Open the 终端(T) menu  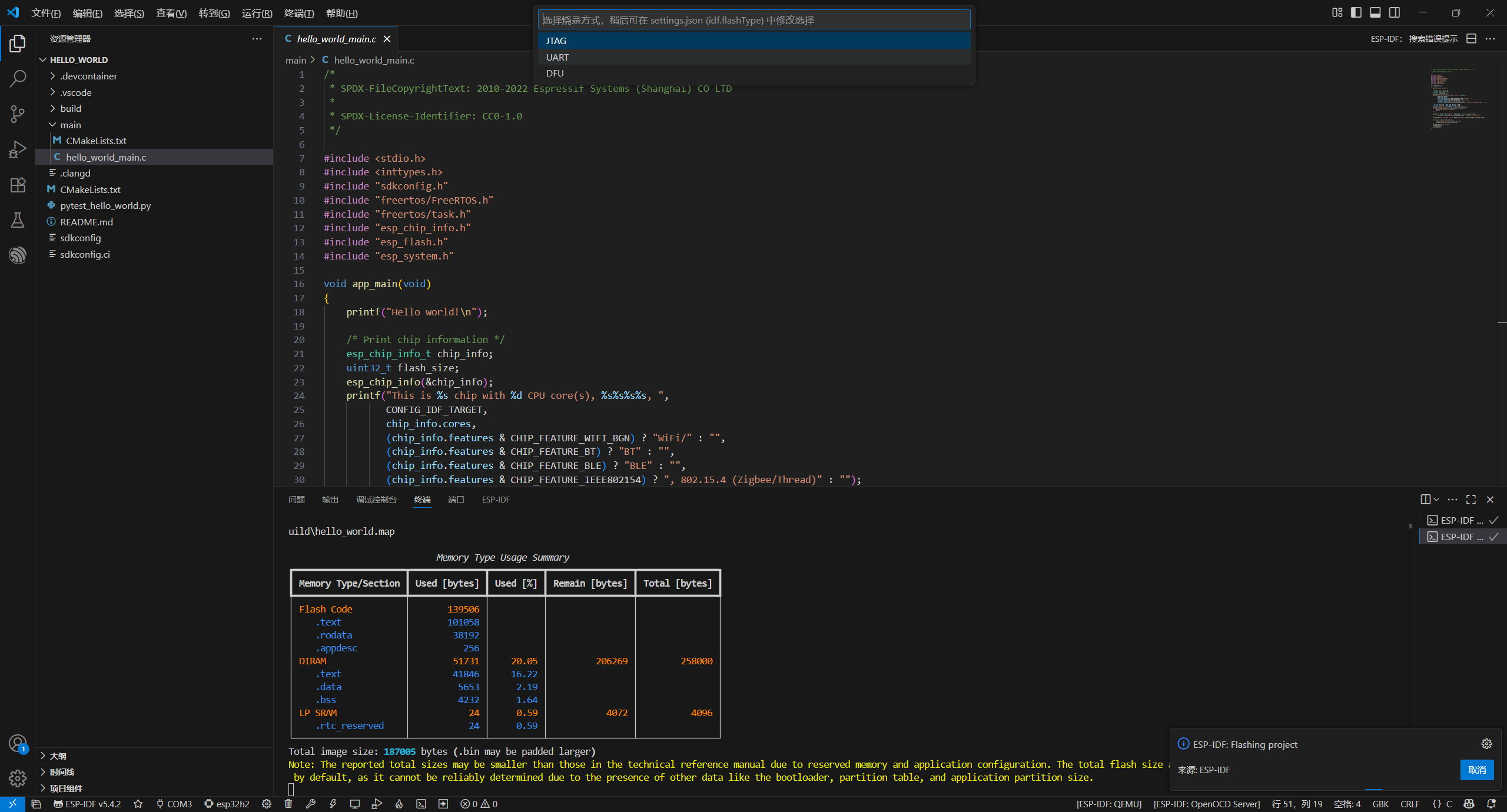pyautogui.click(x=299, y=13)
